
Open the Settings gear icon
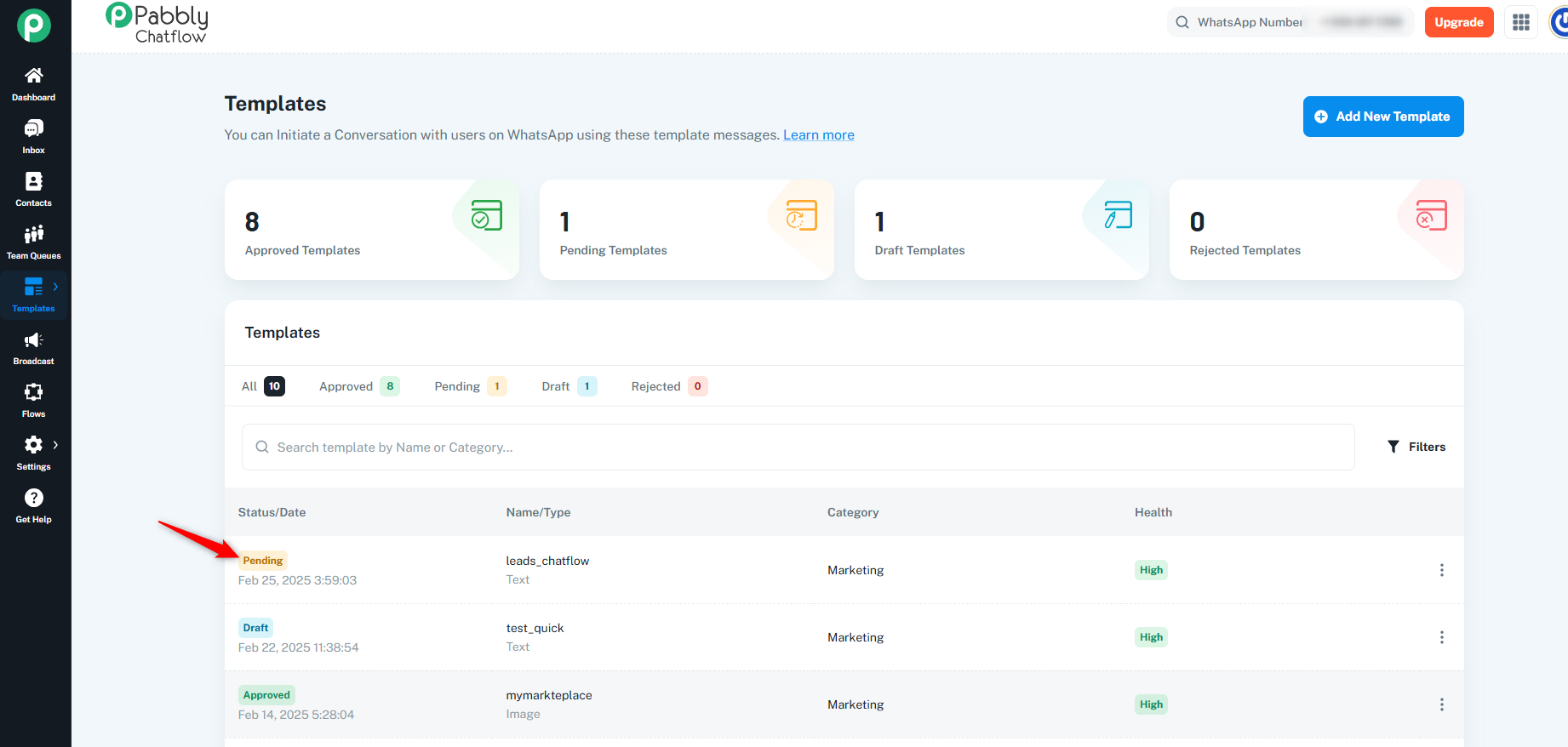[34, 445]
